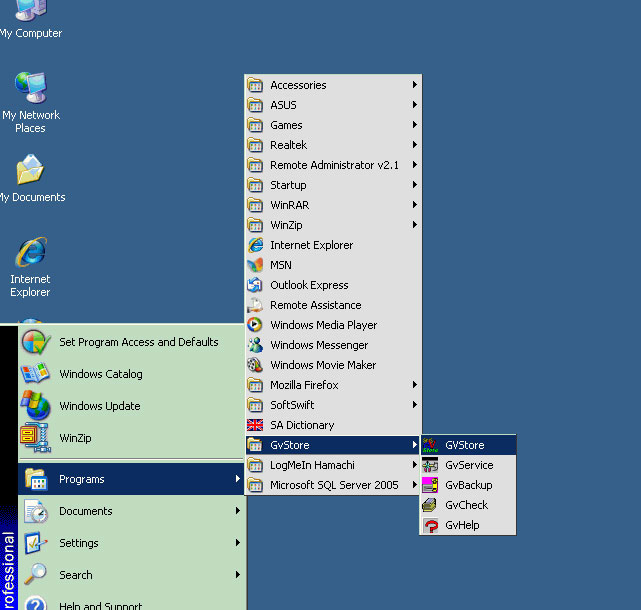
Task: Launch GVStore from the submenu
Action: pyautogui.click(x=468, y=445)
